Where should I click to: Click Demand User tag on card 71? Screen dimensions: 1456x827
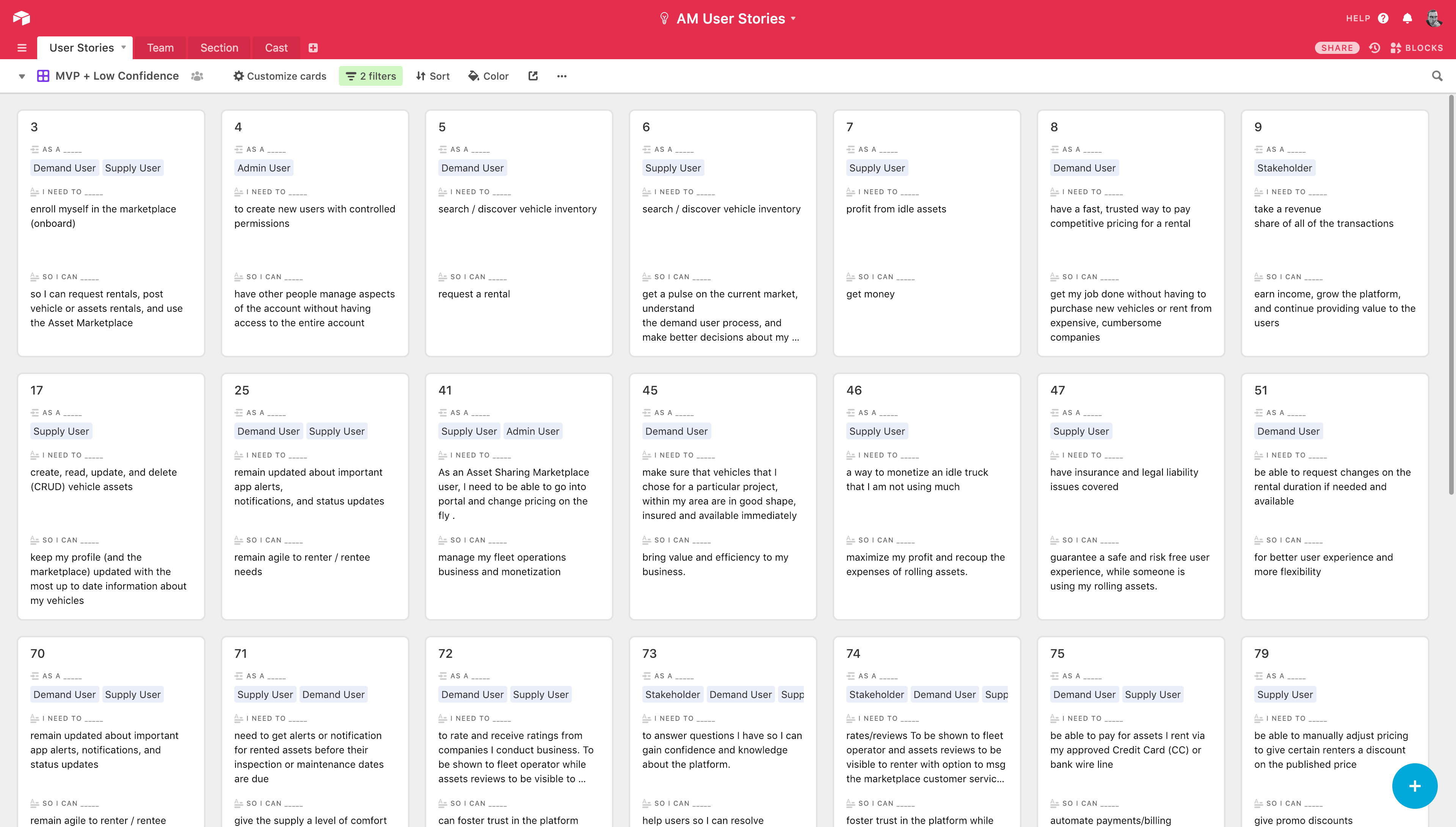pyautogui.click(x=333, y=694)
